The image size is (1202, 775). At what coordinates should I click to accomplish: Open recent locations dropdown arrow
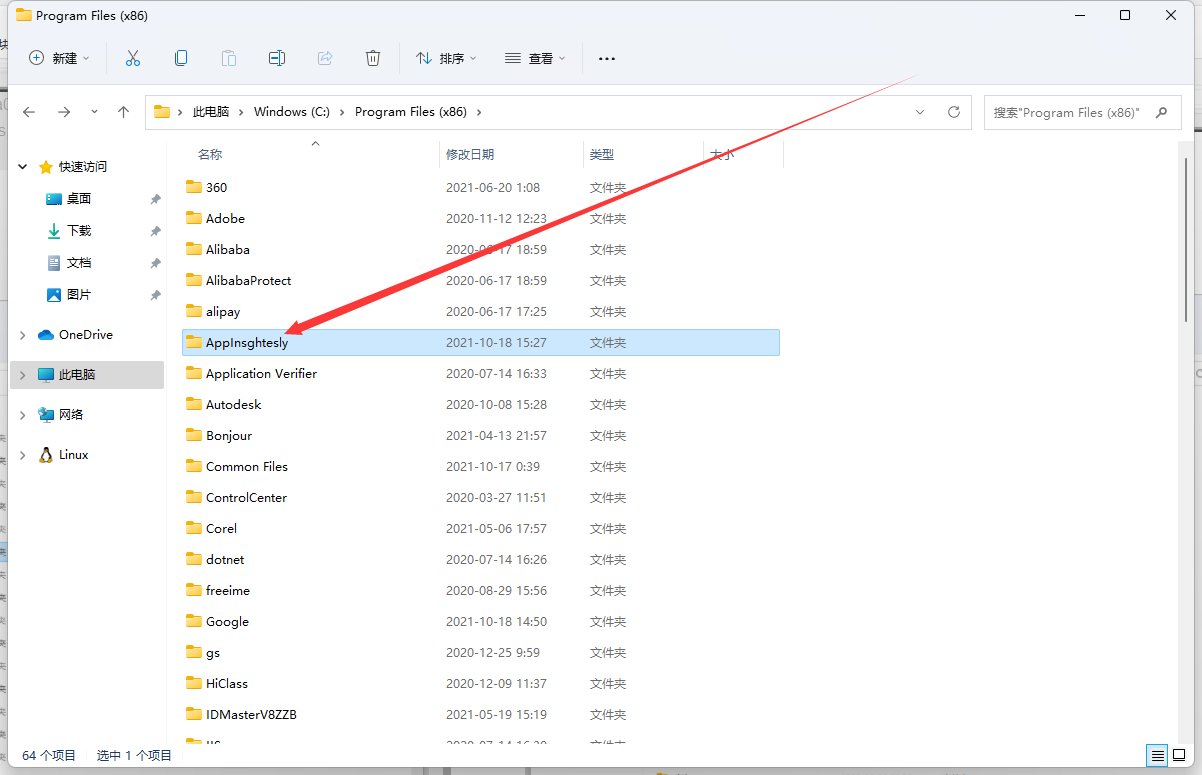click(x=94, y=112)
